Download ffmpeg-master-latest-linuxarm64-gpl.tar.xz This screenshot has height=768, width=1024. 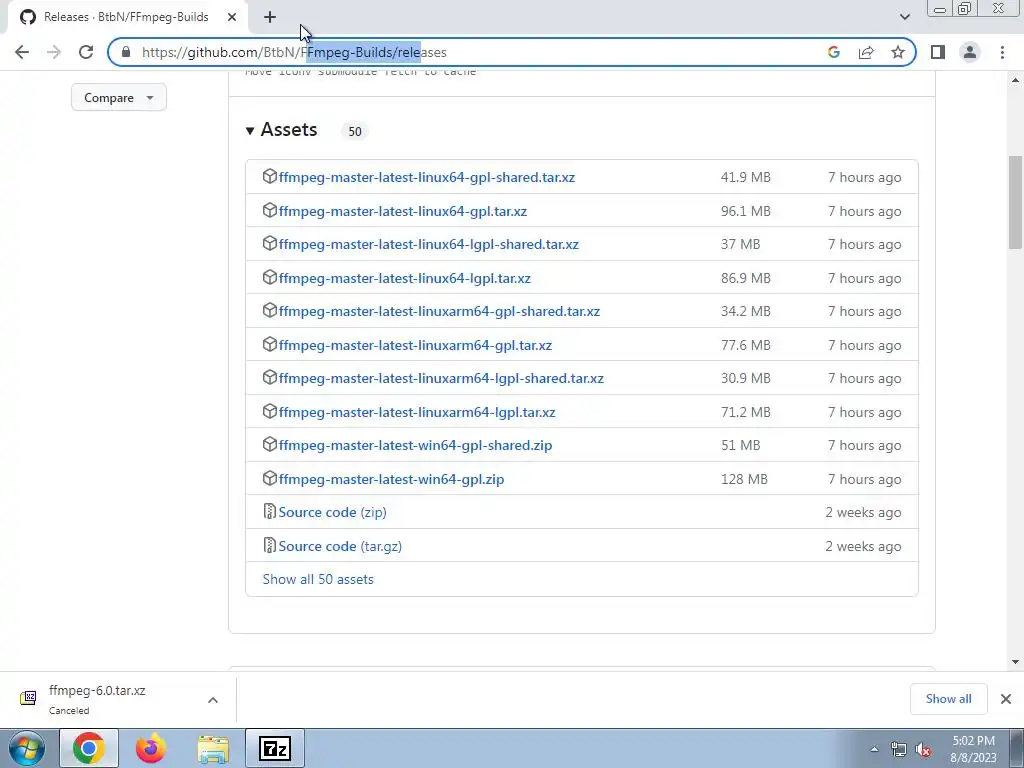pyautogui.click(x=415, y=345)
